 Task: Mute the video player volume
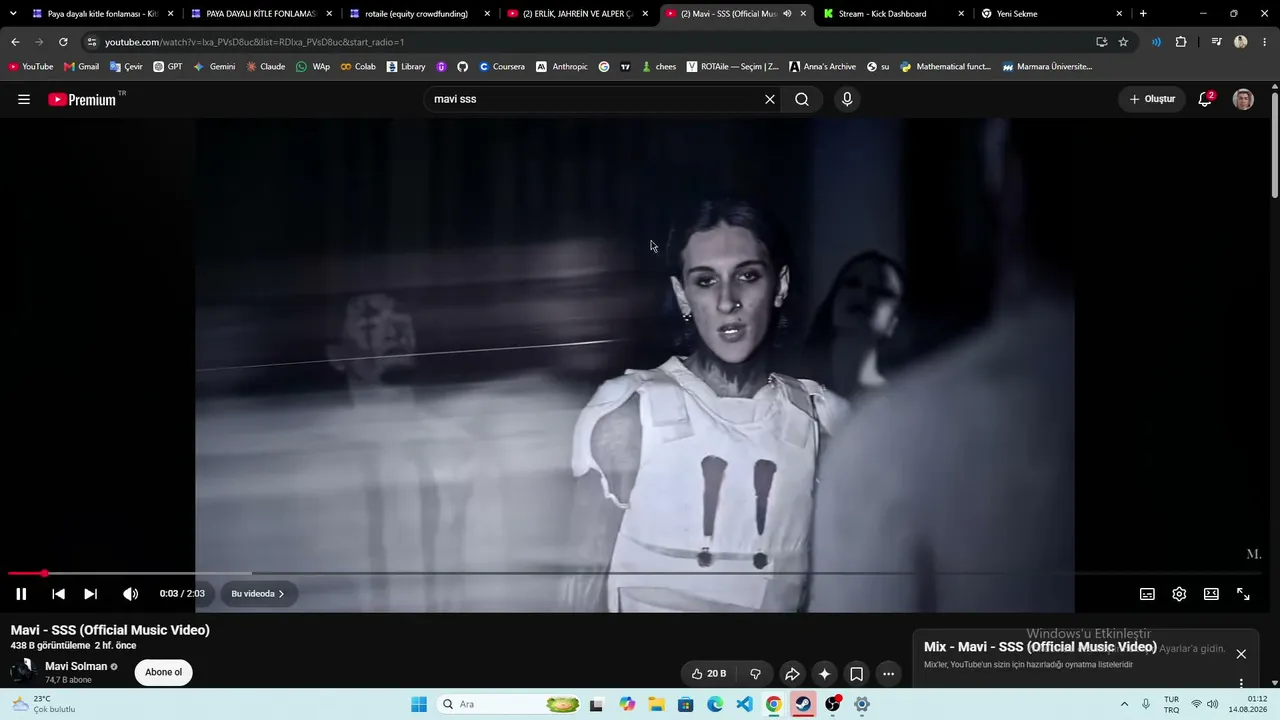130,594
